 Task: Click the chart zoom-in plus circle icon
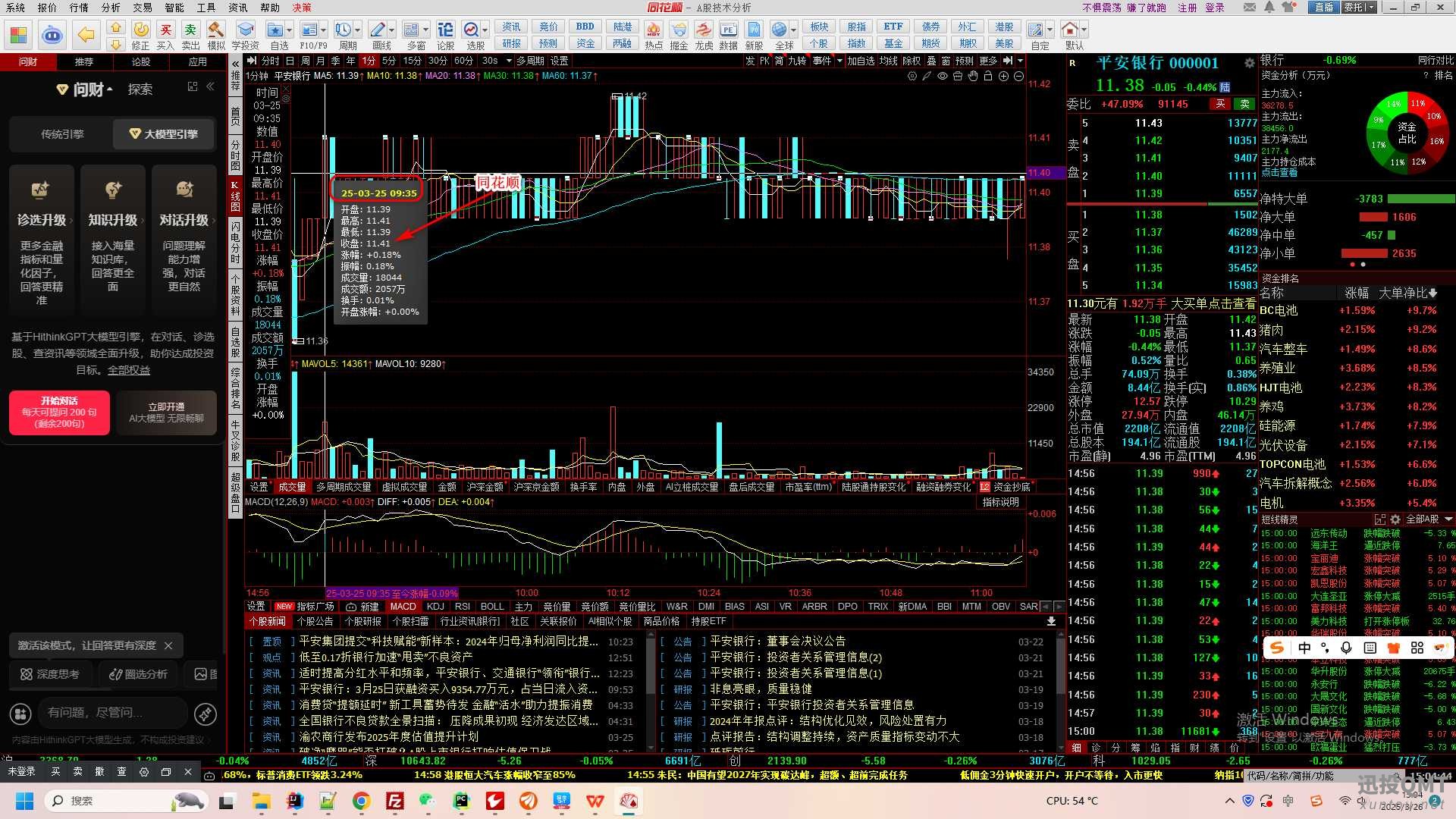pos(1003,76)
